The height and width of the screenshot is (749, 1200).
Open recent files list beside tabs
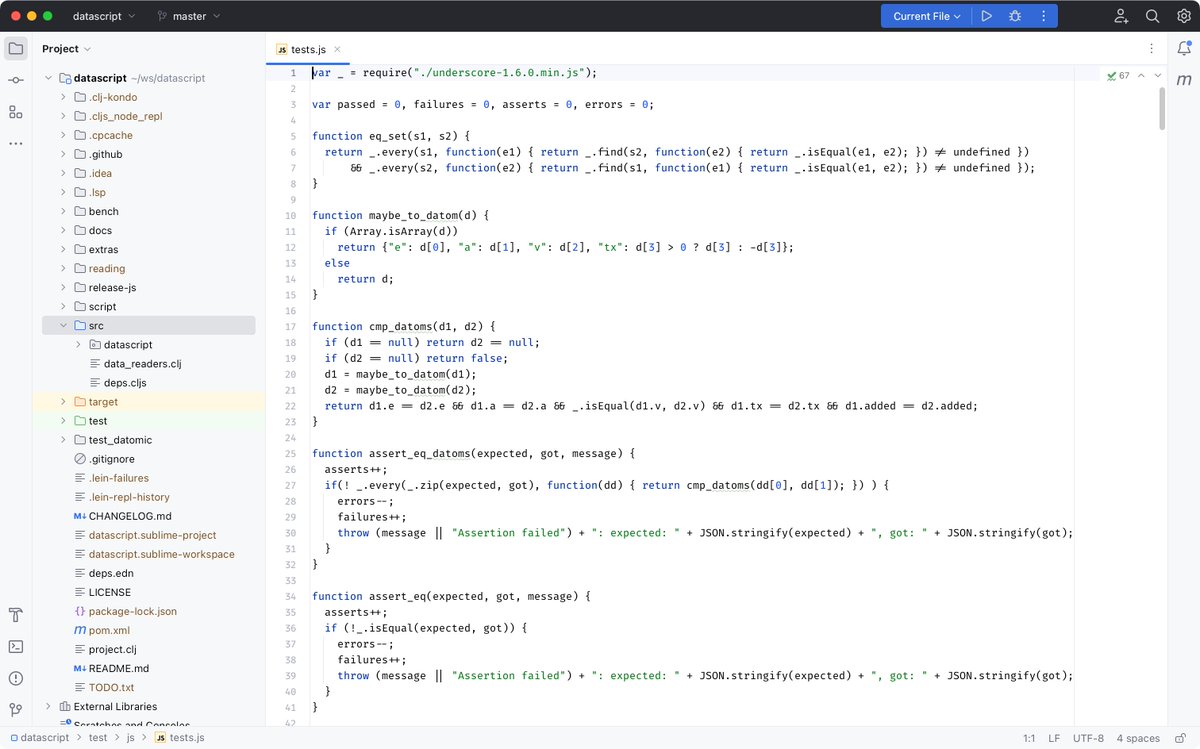(x=1152, y=48)
